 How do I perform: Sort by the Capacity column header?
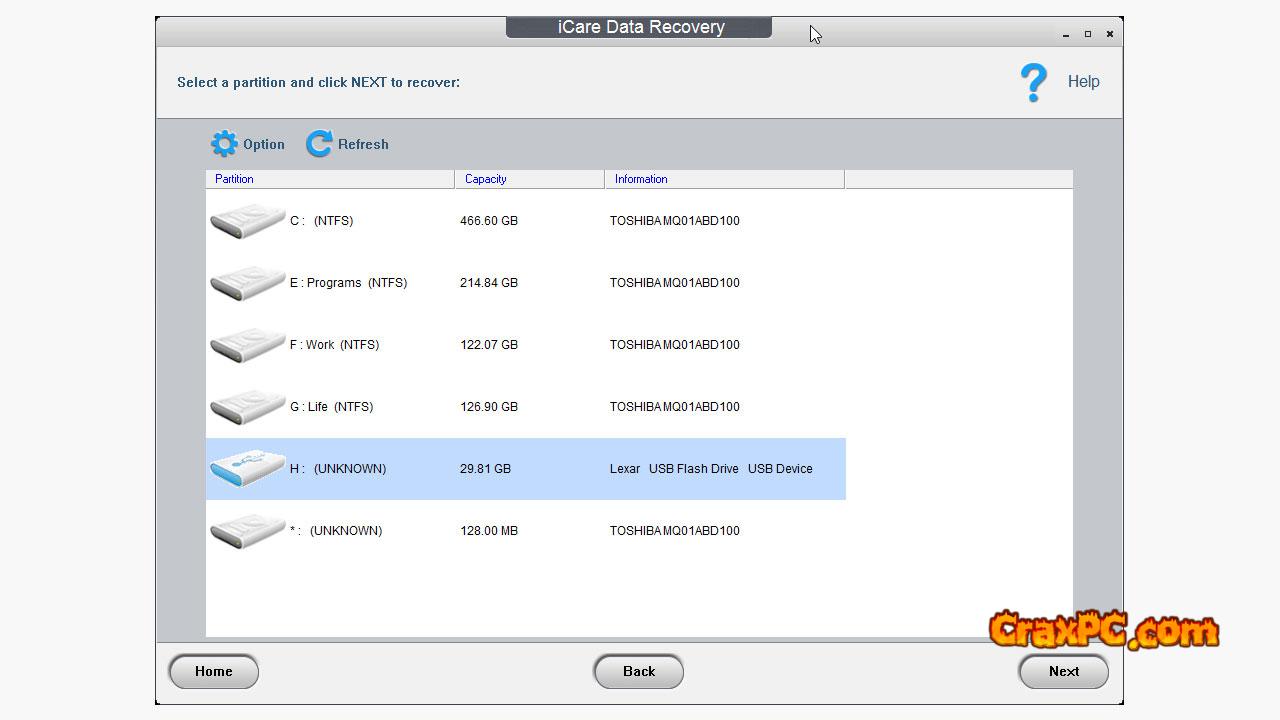click(x=529, y=179)
